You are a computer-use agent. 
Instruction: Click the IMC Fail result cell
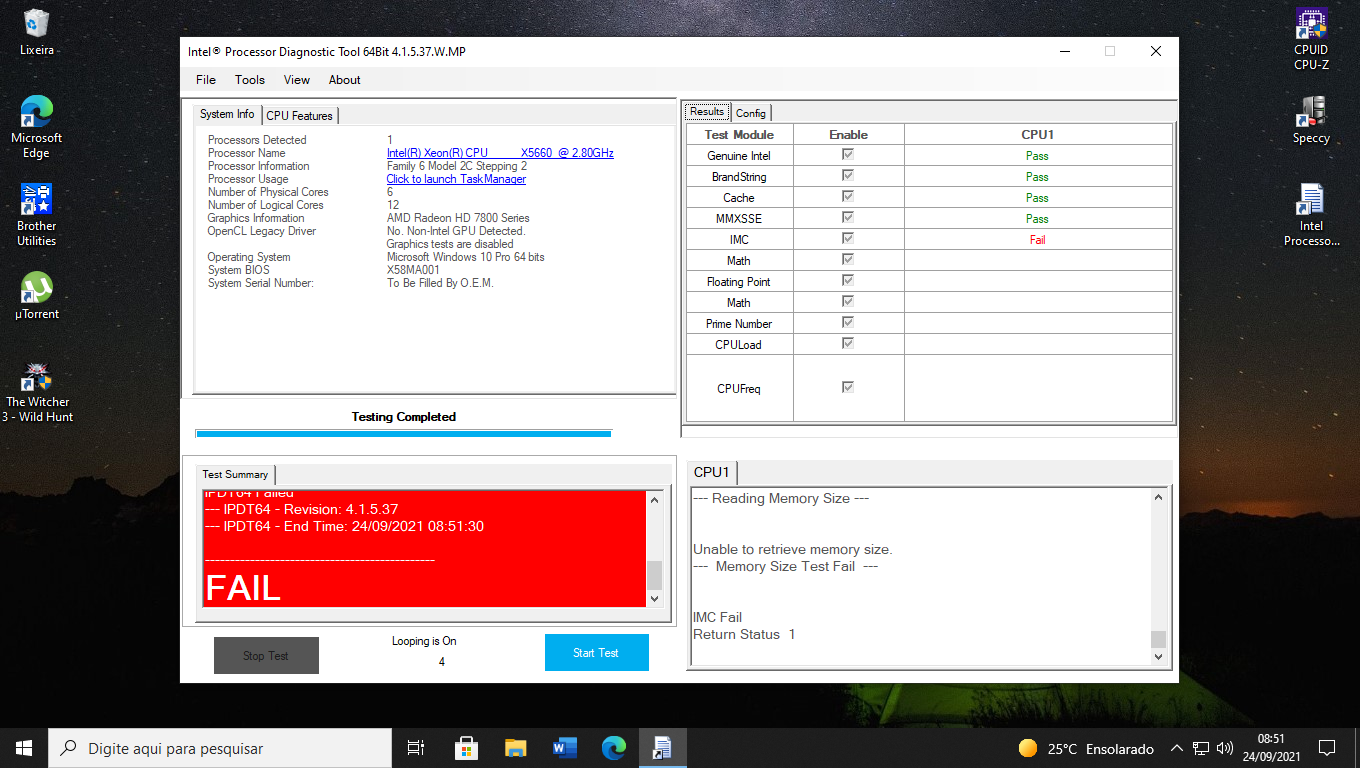pos(1038,240)
